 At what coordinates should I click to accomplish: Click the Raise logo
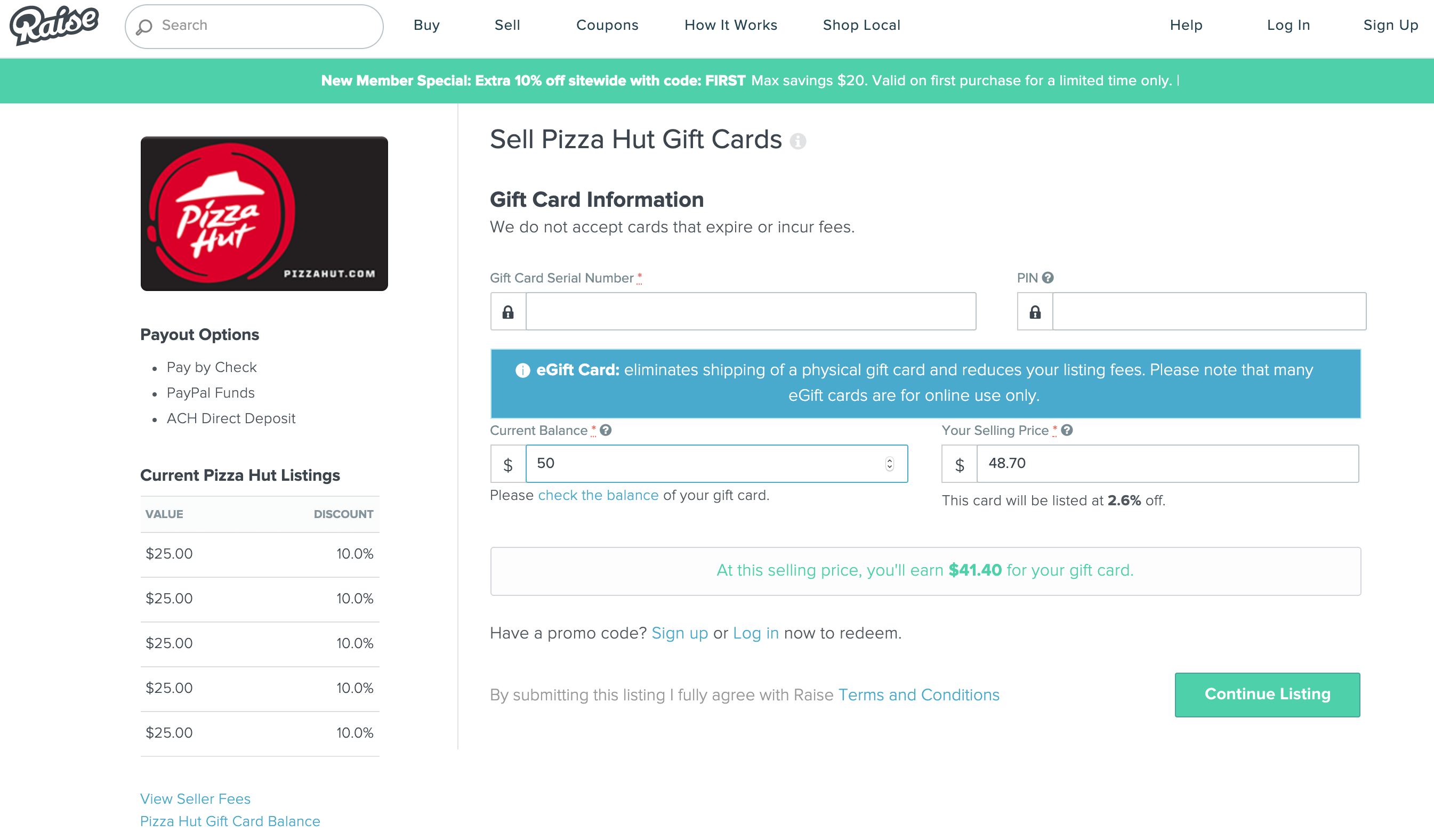click(54, 25)
